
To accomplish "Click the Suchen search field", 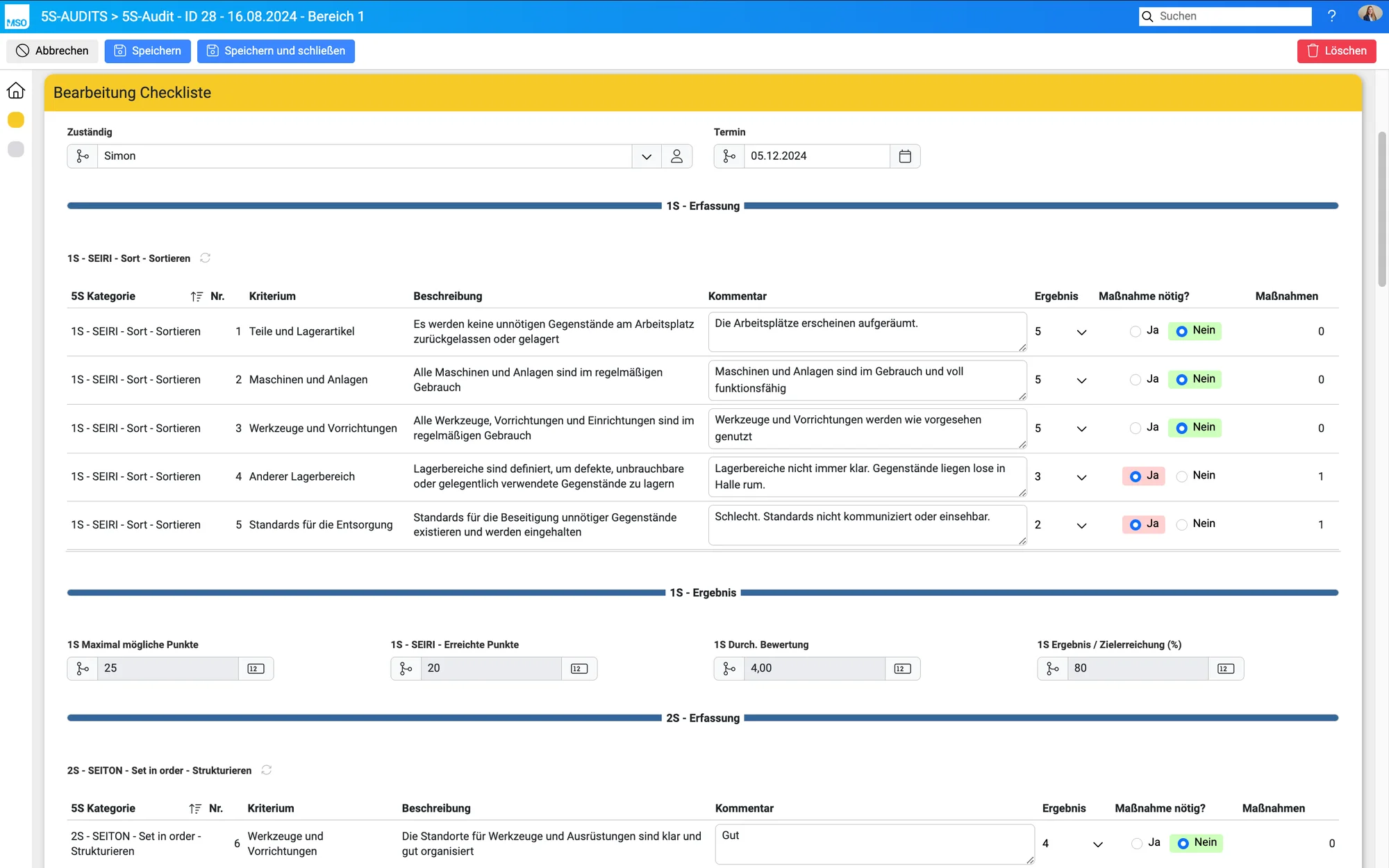I will (x=1225, y=16).
